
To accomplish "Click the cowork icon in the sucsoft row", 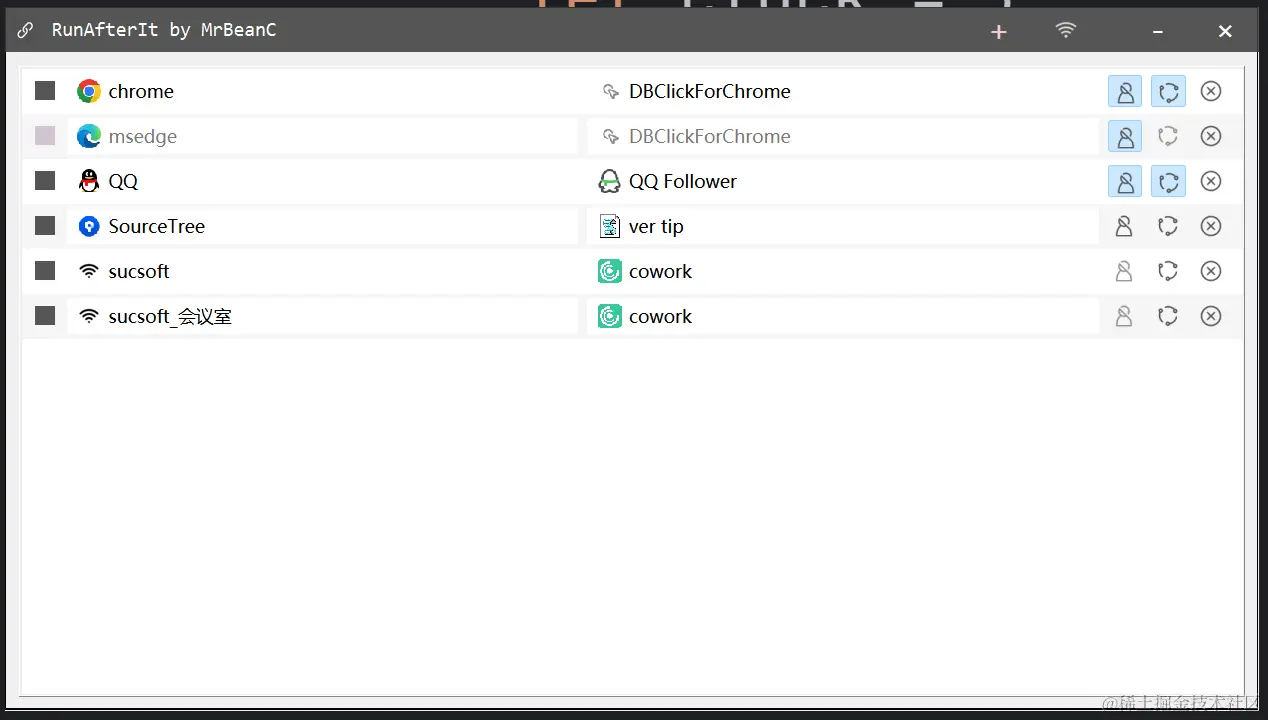I will pos(609,271).
